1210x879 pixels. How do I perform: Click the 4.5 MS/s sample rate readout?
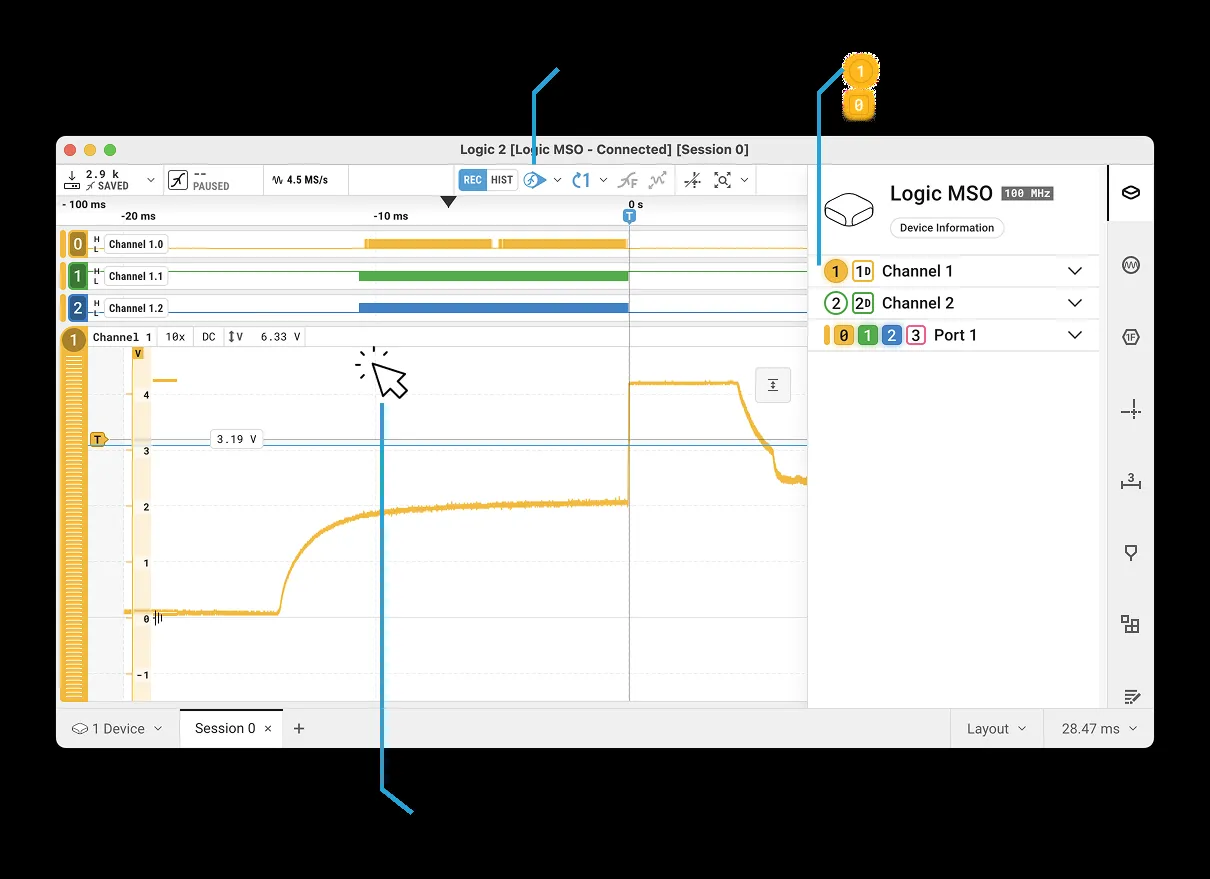tap(300, 180)
